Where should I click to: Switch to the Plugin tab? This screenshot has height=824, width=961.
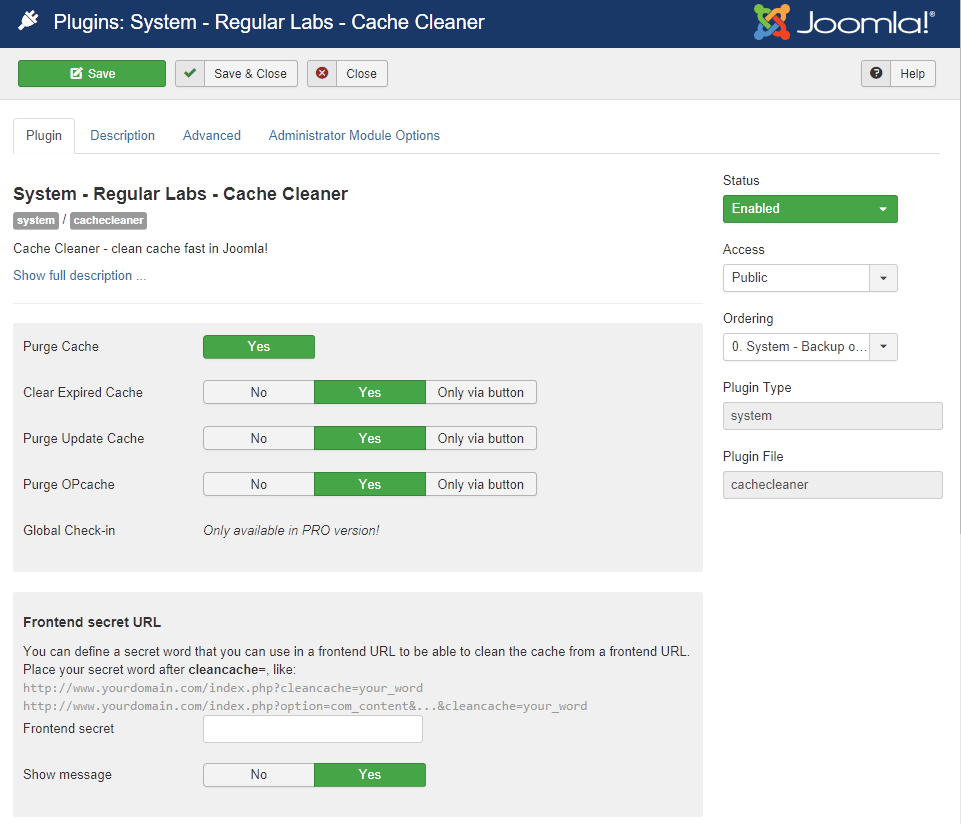(x=44, y=135)
